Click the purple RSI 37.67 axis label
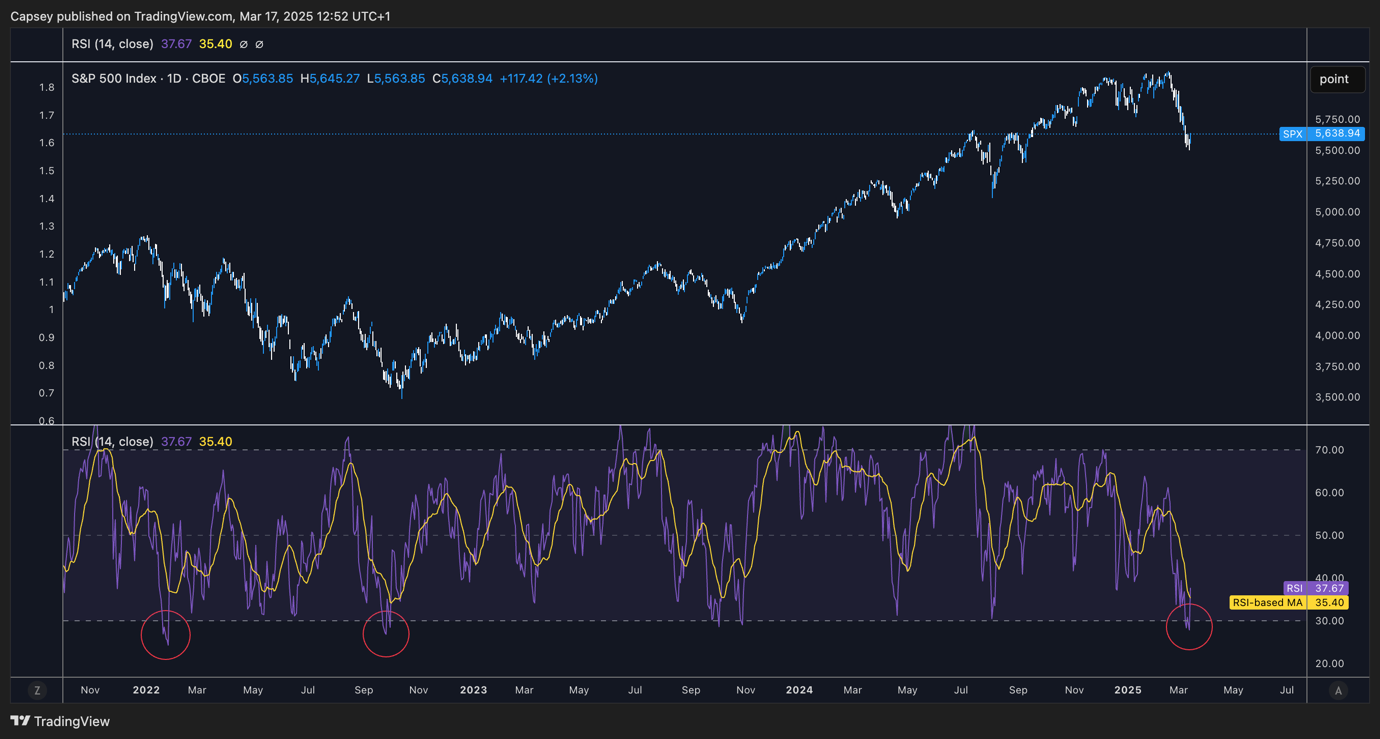Image resolution: width=1380 pixels, height=739 pixels. tap(1314, 588)
